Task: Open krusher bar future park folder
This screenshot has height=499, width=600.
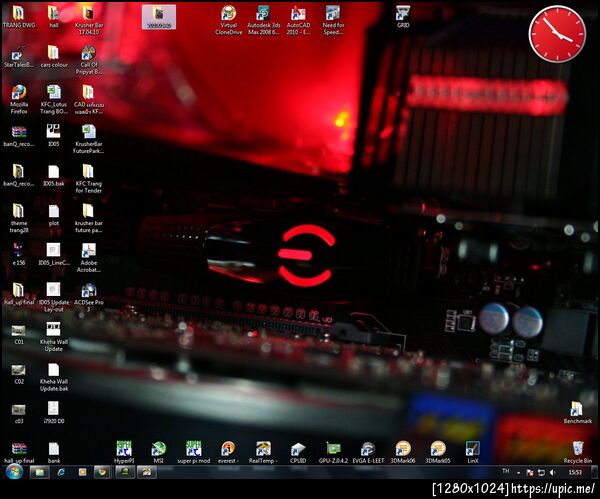Action: pyautogui.click(x=89, y=219)
